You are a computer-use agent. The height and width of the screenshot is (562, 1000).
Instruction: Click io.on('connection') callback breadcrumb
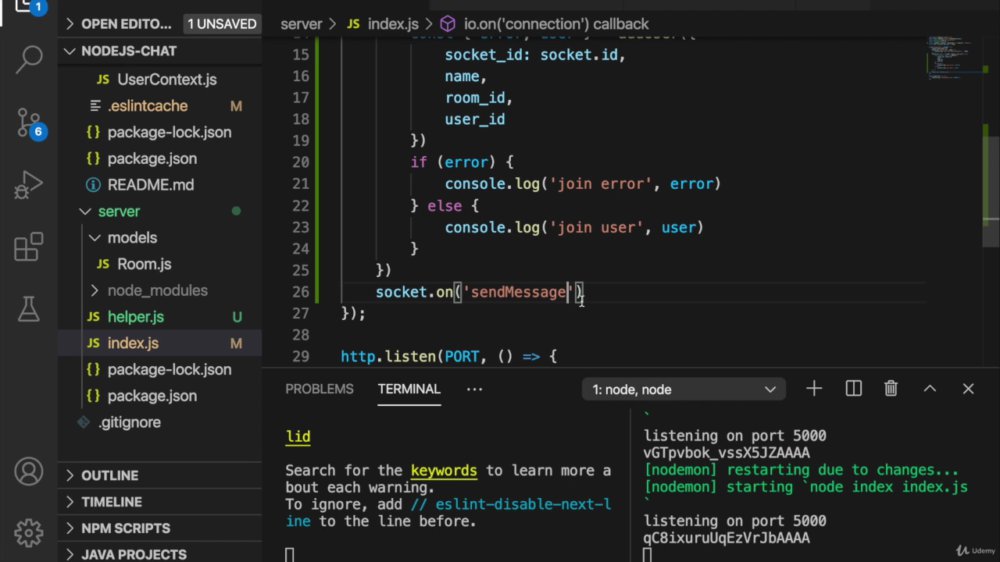coord(555,24)
